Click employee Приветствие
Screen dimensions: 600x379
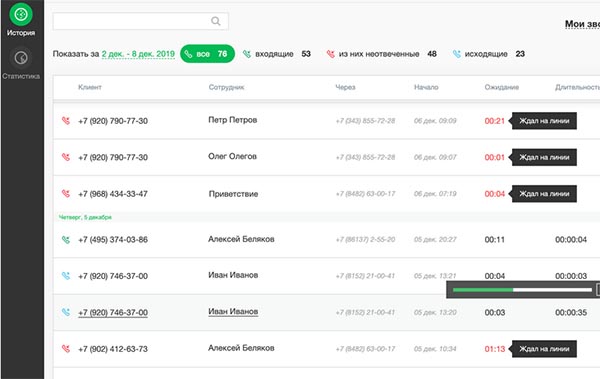233,194
